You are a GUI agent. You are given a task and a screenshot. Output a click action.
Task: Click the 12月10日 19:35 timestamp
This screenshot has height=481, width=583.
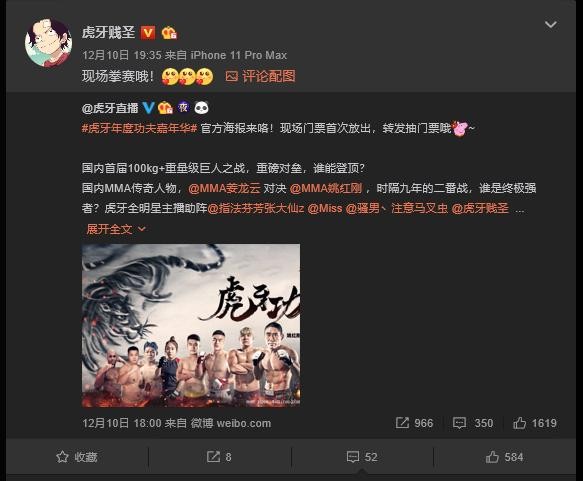122,55
